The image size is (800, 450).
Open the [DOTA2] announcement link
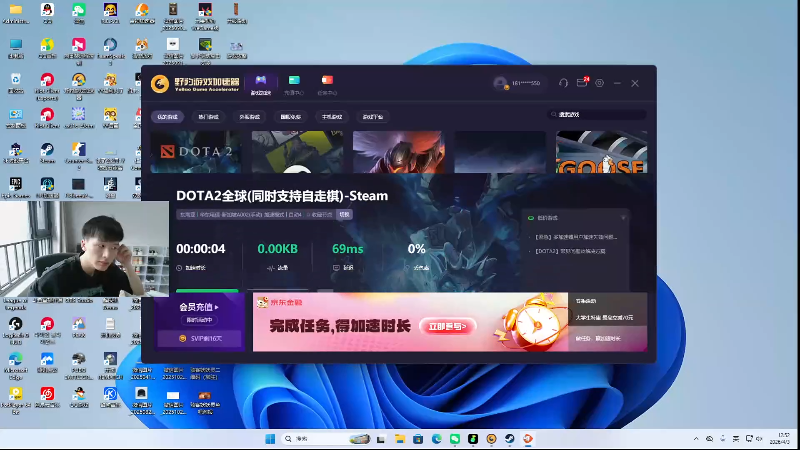570,251
